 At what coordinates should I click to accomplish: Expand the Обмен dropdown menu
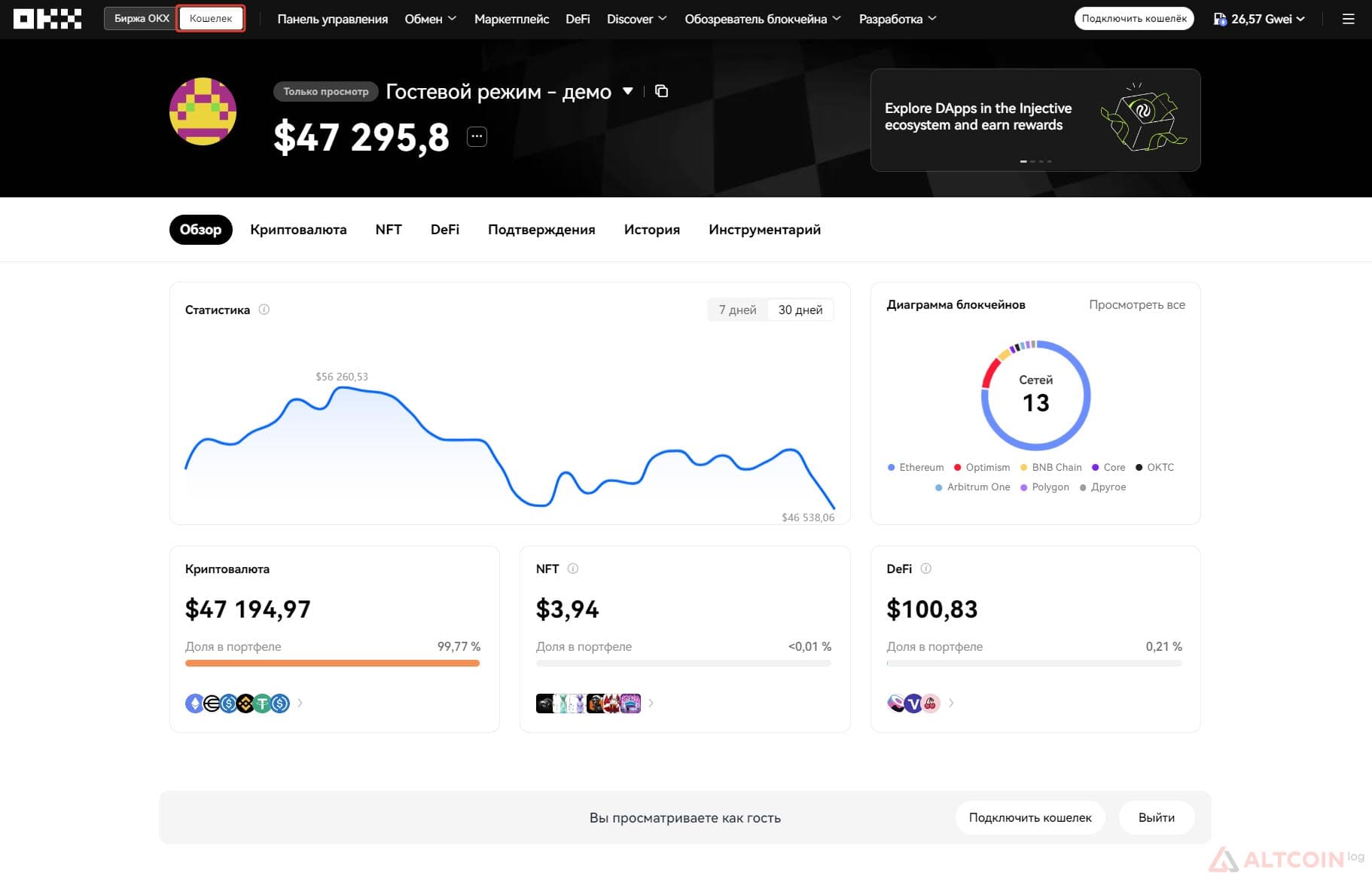click(431, 19)
